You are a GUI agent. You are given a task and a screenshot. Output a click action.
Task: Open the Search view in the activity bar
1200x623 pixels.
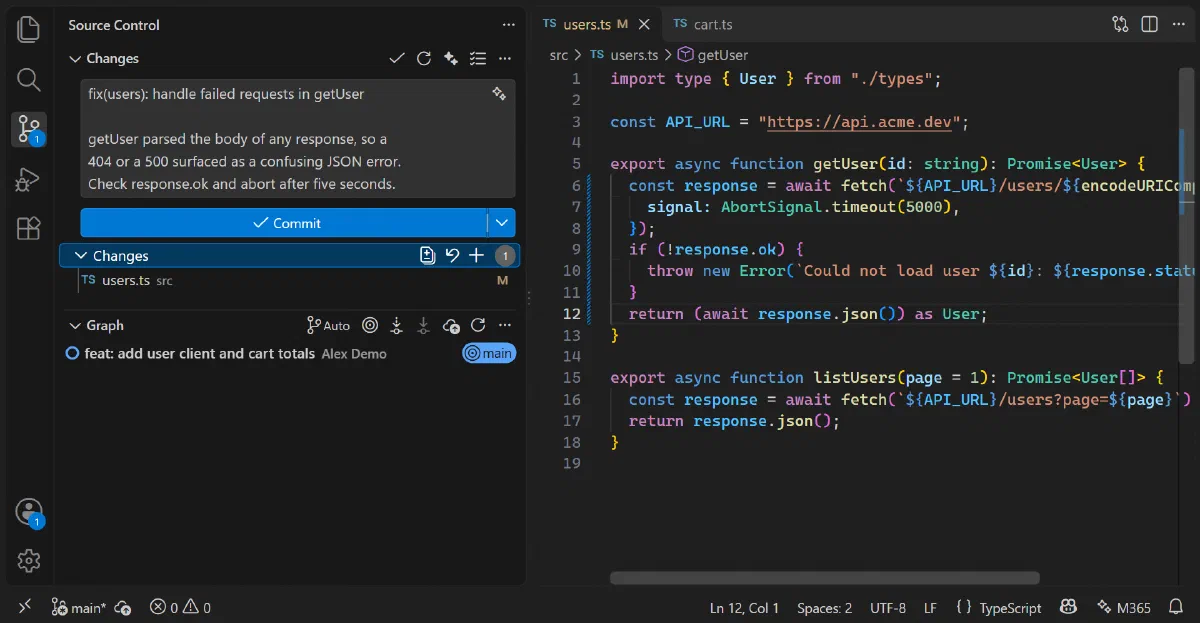pyautogui.click(x=29, y=80)
